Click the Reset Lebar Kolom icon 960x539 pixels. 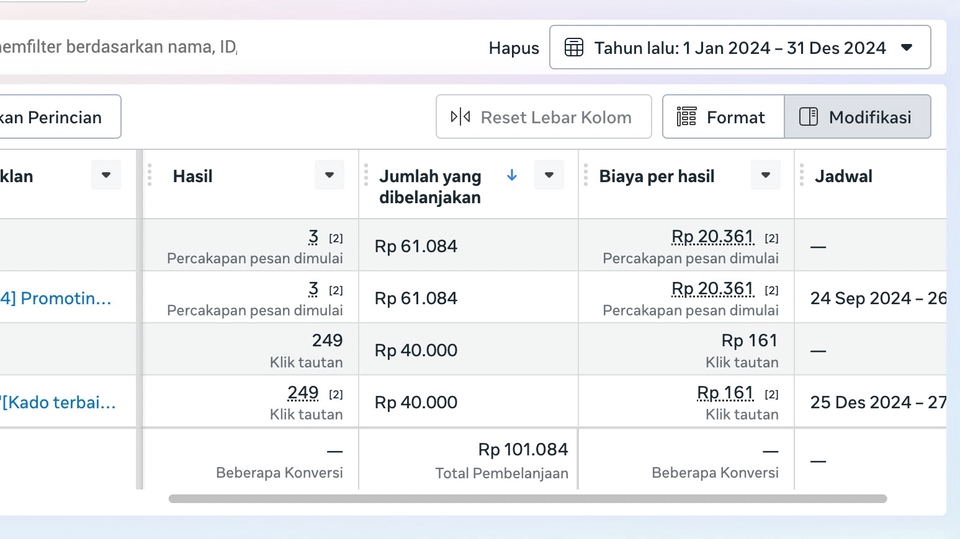460,117
